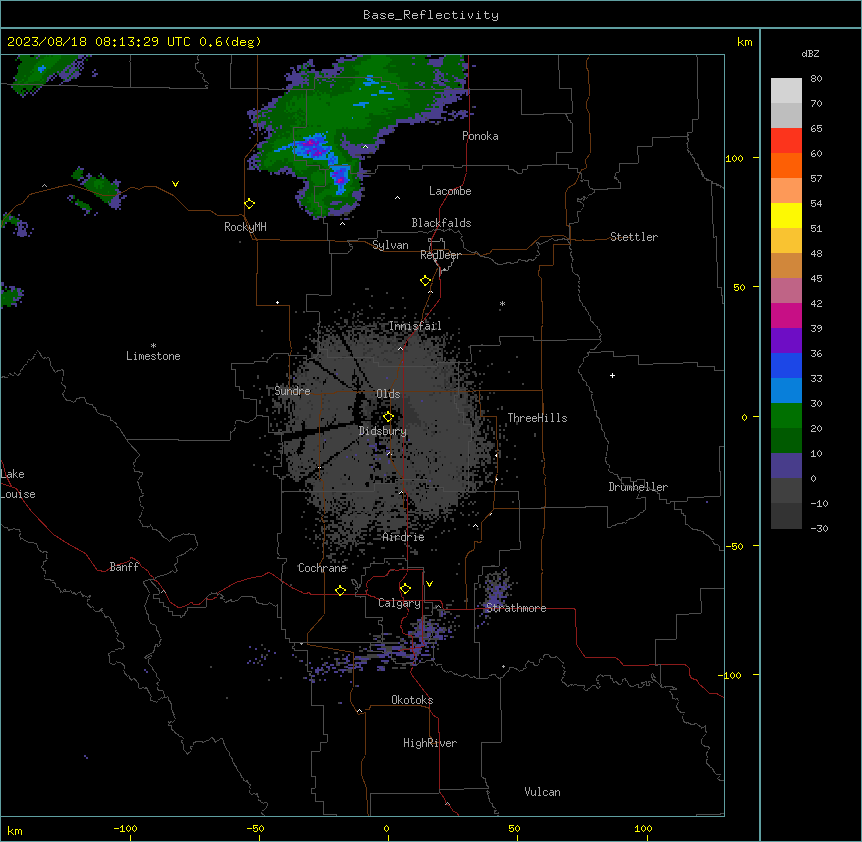The height and width of the screenshot is (842, 862).
Task: Click the yellow v marker northeast of Calgary
Action: [429, 584]
